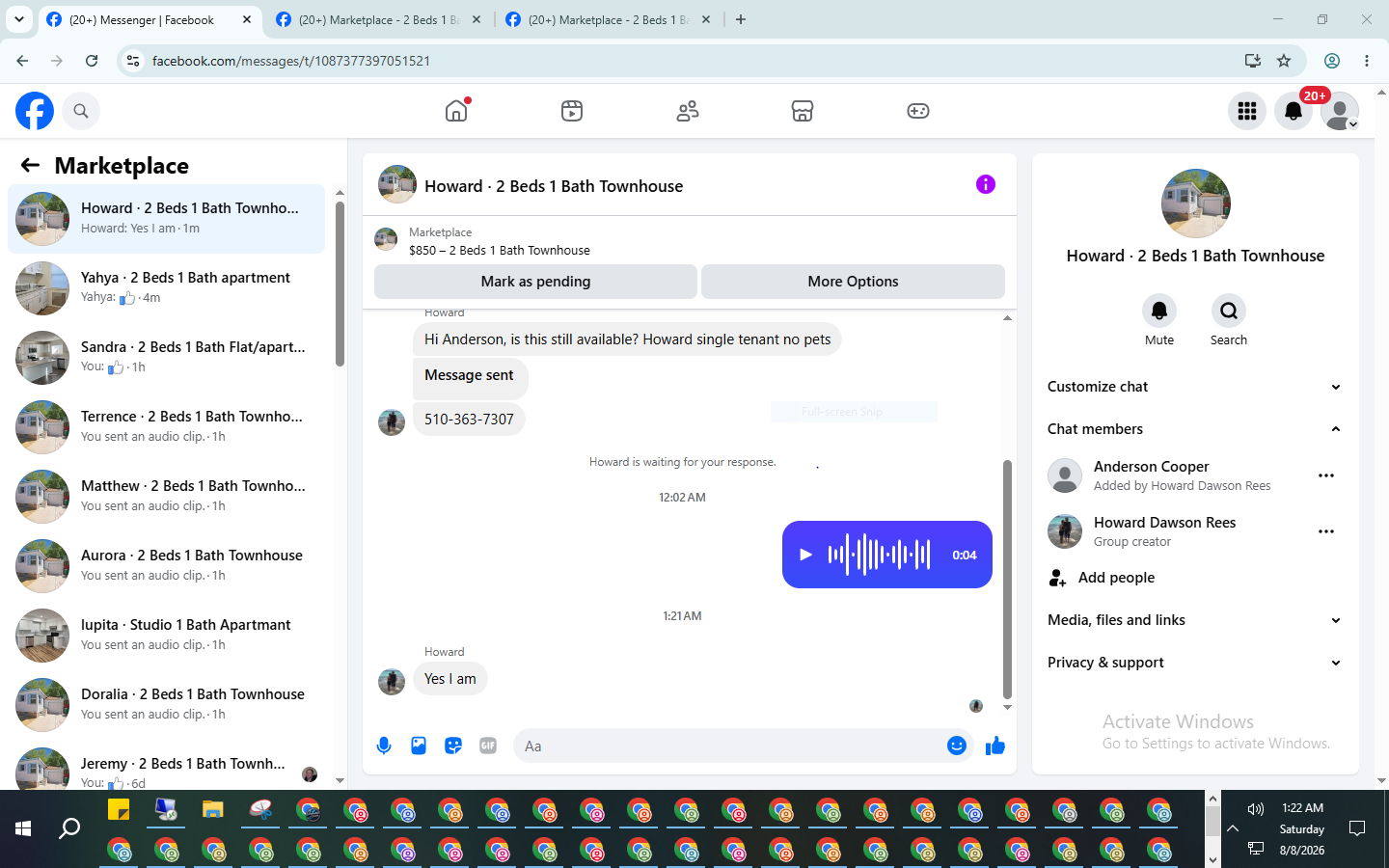Play the audio clip message
The height and width of the screenshot is (868, 1389).
click(805, 555)
